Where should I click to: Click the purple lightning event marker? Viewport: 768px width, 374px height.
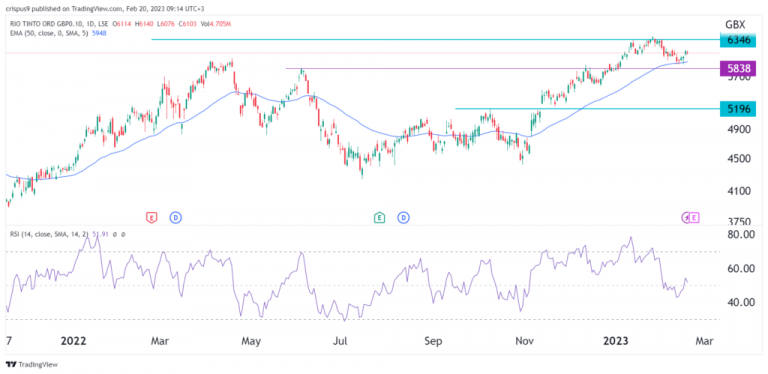[687, 217]
